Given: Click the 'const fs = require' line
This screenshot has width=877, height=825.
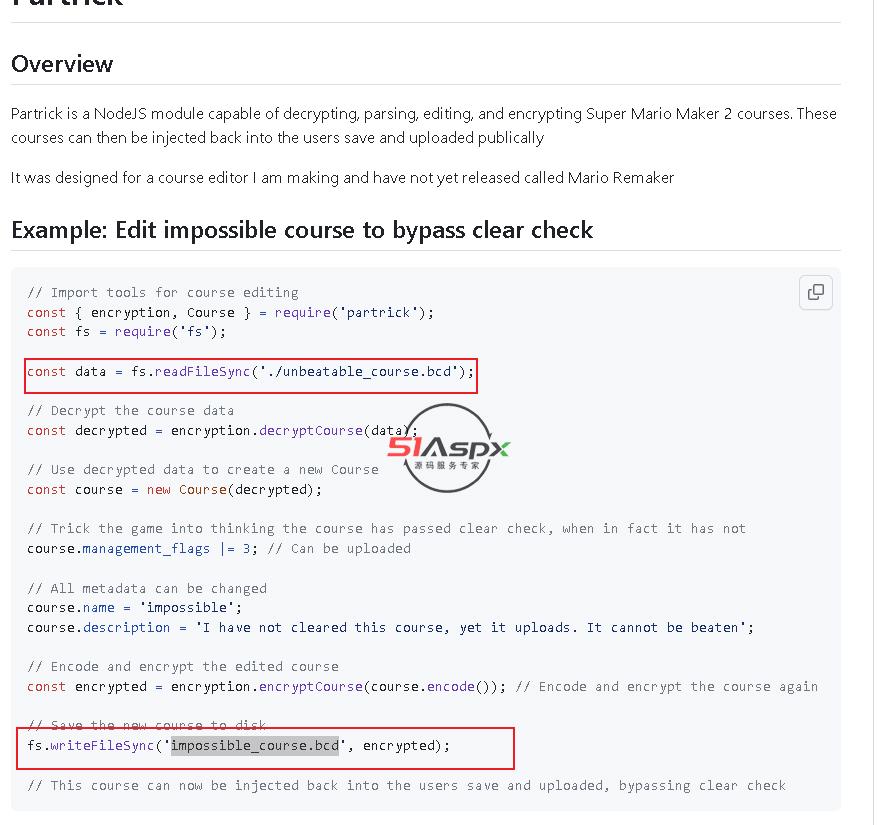Looking at the screenshot, I should point(126,332).
